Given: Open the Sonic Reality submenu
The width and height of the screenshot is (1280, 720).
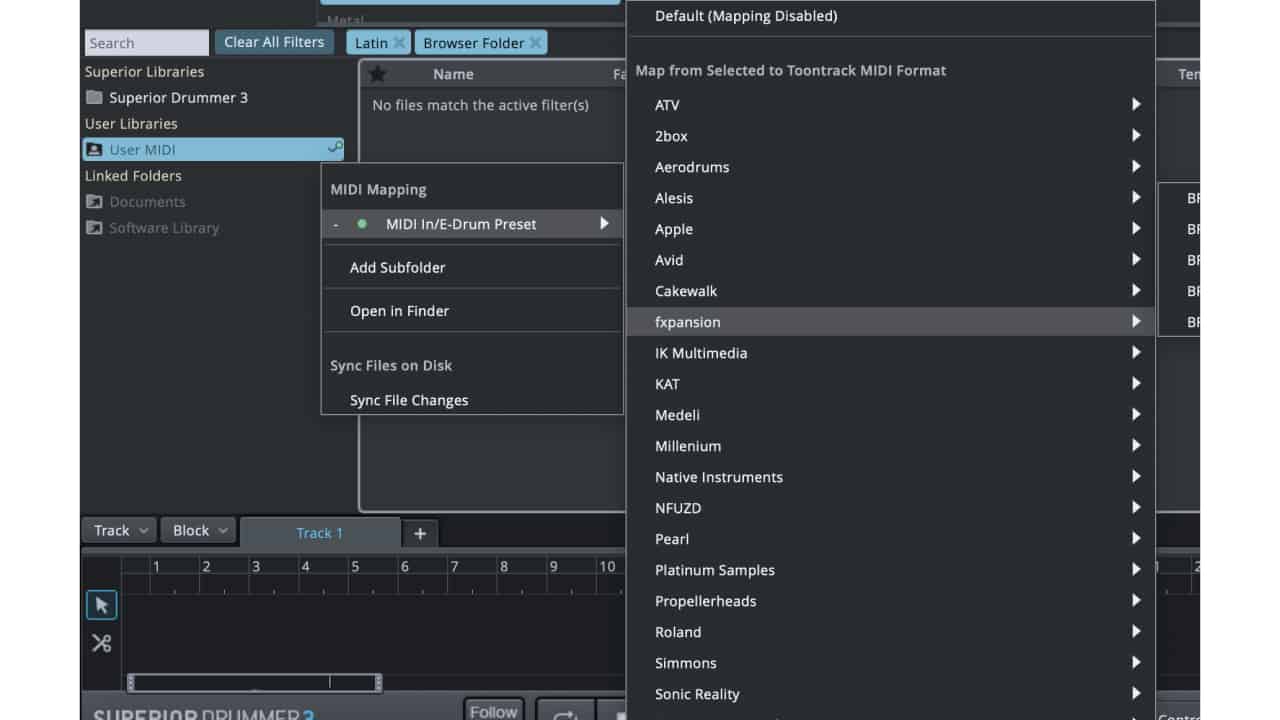Looking at the screenshot, I should (x=891, y=694).
